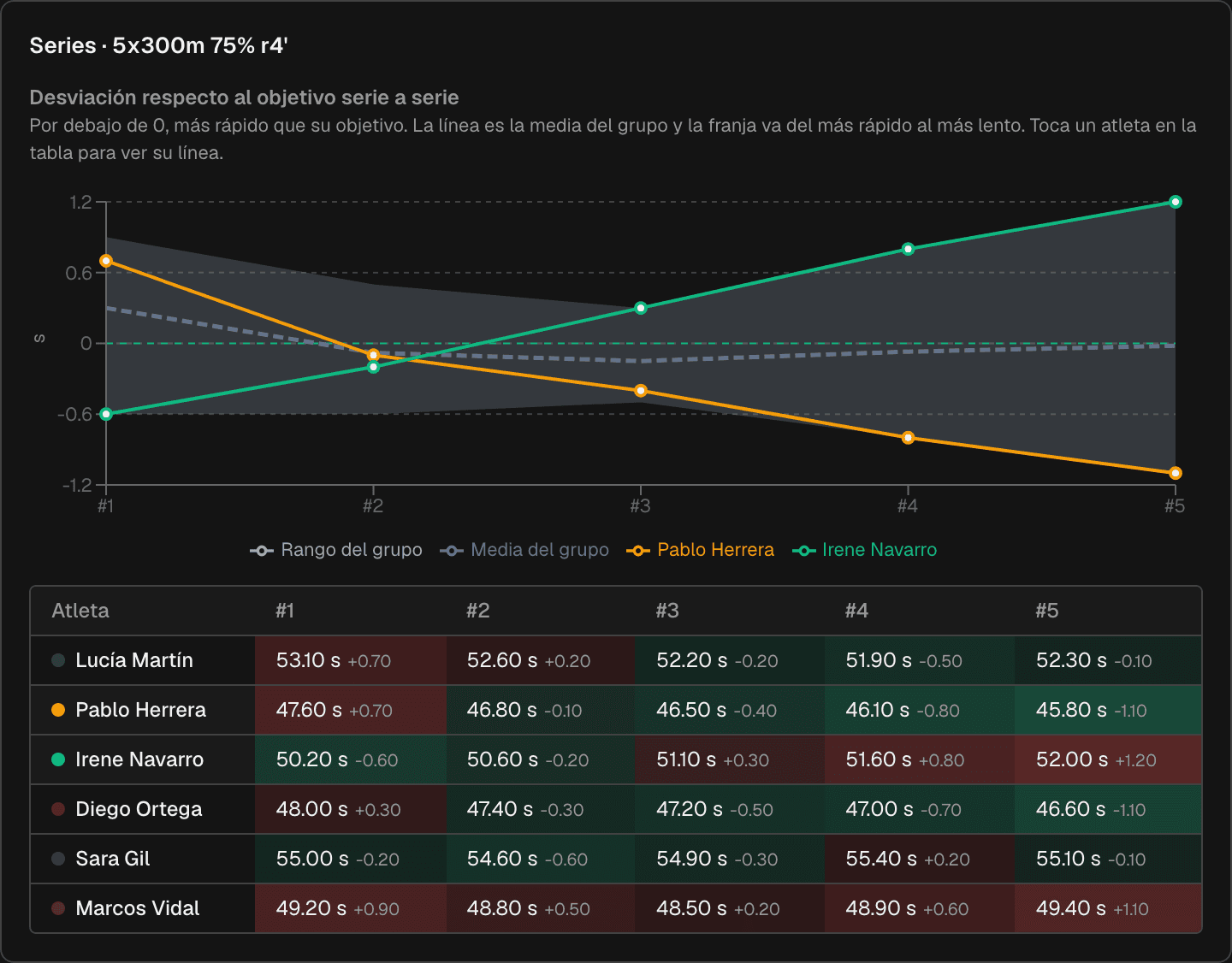The width and height of the screenshot is (1232, 963).
Task: Click Irene Navarro's green chart point at #3
Action: 641,308
